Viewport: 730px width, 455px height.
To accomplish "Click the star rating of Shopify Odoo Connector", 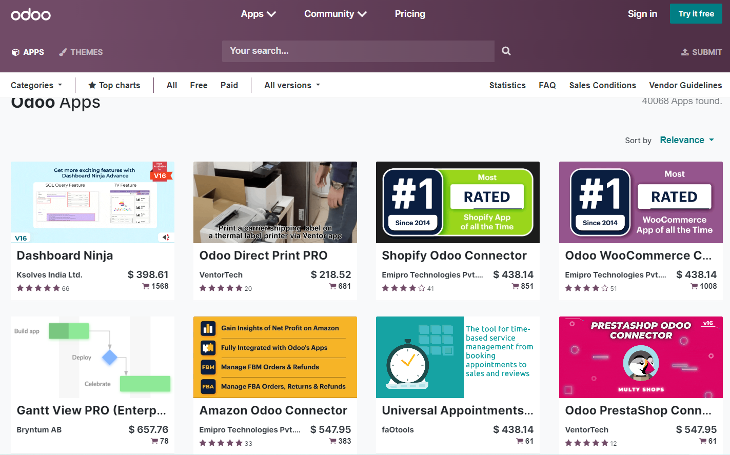I will click(404, 288).
